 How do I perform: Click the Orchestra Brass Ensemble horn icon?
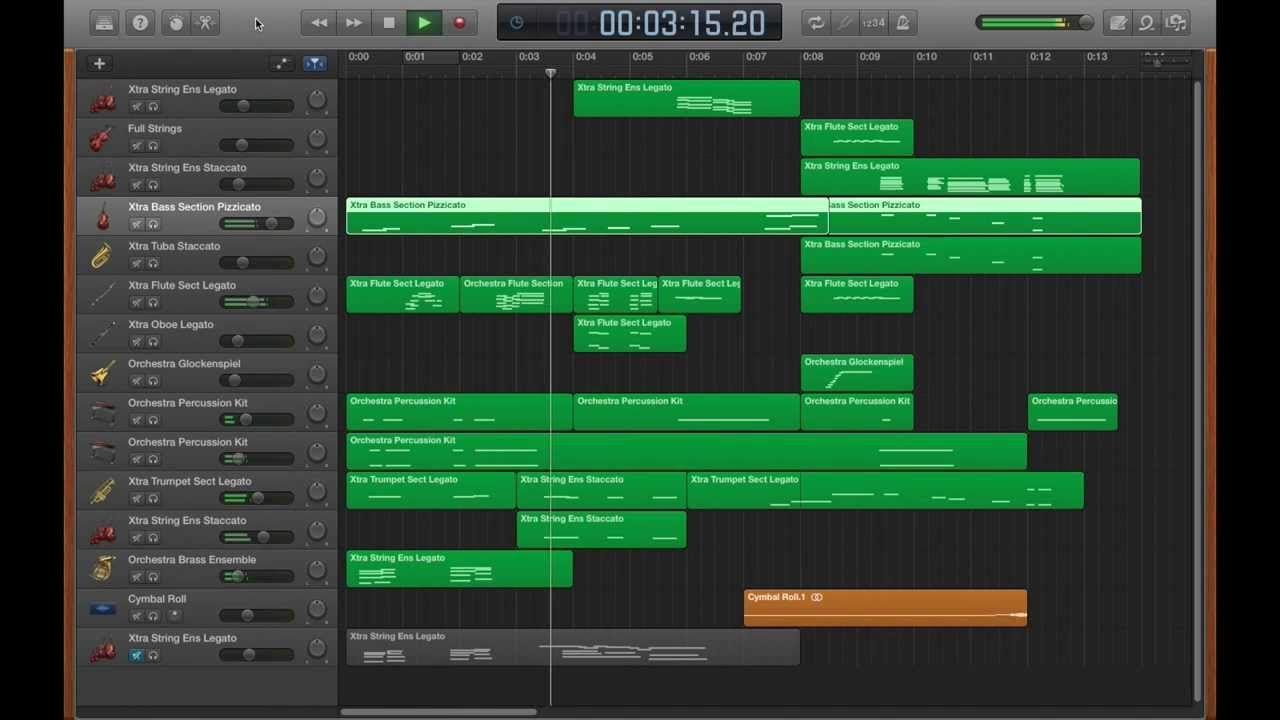click(x=102, y=569)
